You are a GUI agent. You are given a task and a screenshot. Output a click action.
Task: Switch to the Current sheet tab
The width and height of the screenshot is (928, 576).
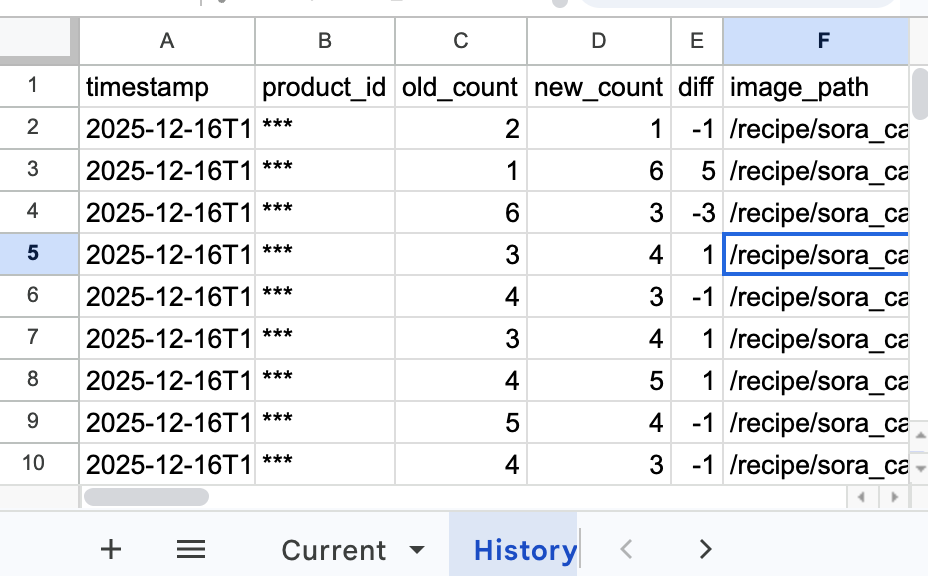pyautogui.click(x=334, y=550)
